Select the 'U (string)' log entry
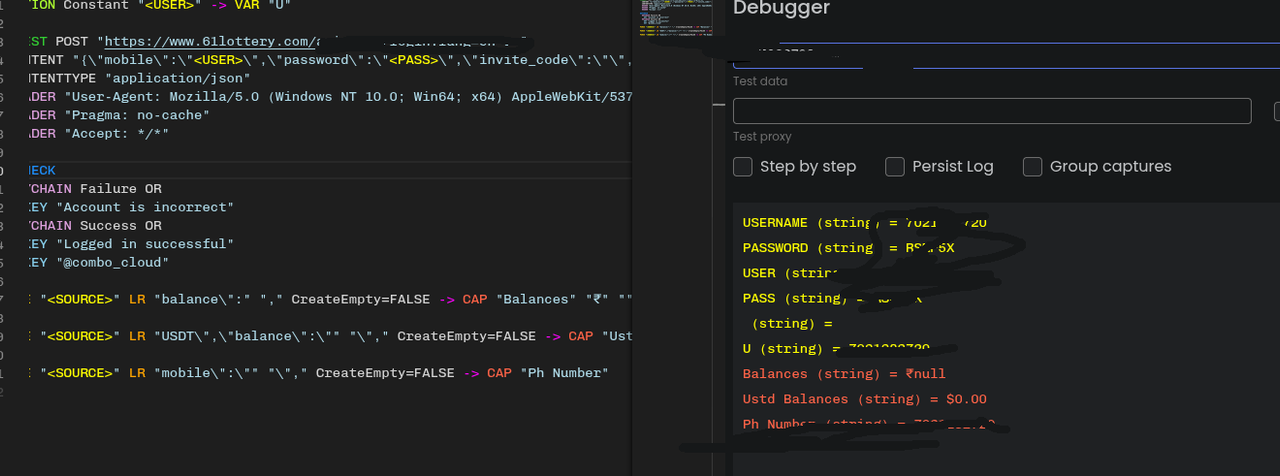This screenshot has width=1280, height=476. pos(836,348)
